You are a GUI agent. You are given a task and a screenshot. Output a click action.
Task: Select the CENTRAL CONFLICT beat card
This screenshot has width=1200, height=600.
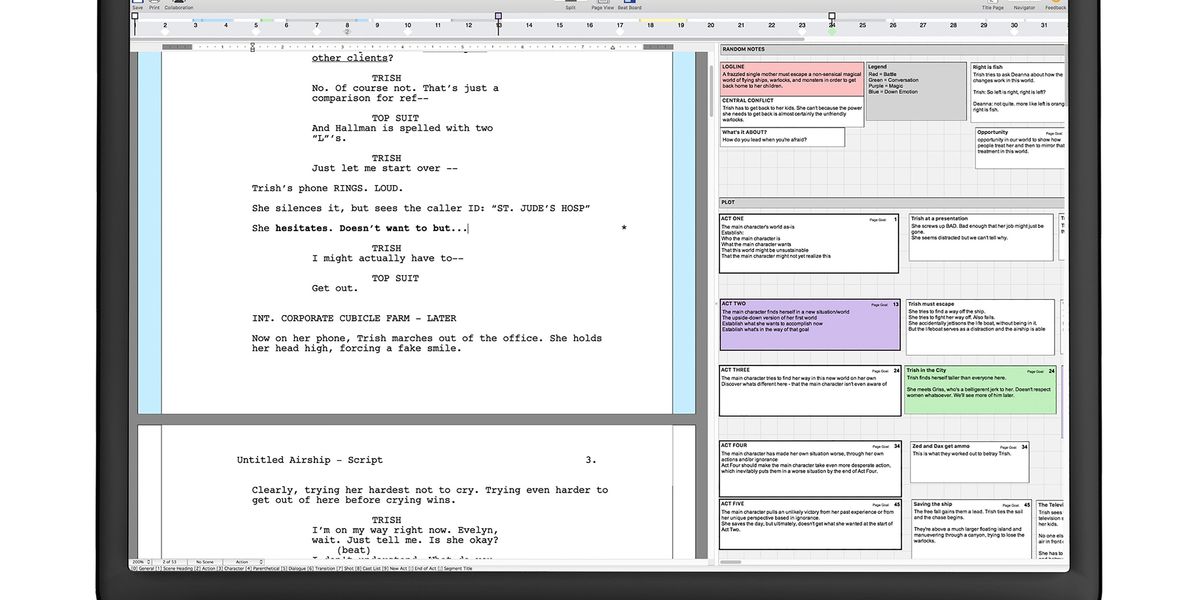791,111
